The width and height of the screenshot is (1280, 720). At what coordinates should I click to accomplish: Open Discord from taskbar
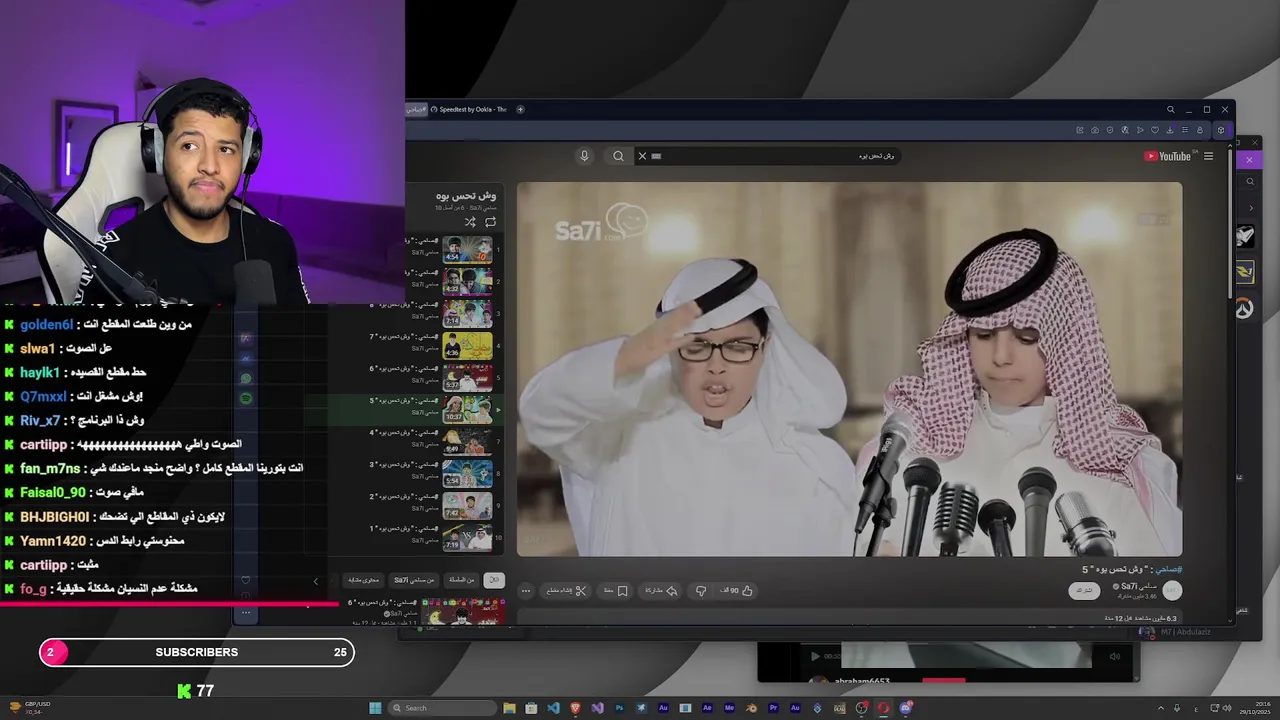905,708
